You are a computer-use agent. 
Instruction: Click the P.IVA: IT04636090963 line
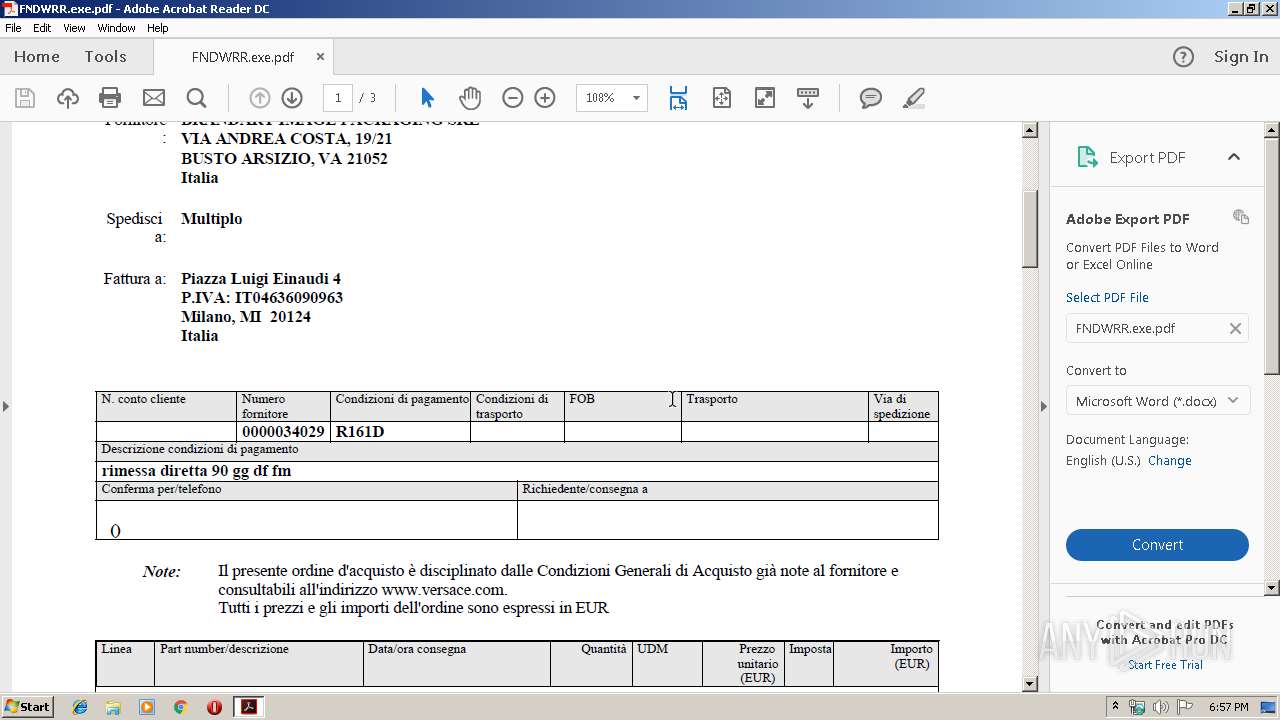(262, 298)
